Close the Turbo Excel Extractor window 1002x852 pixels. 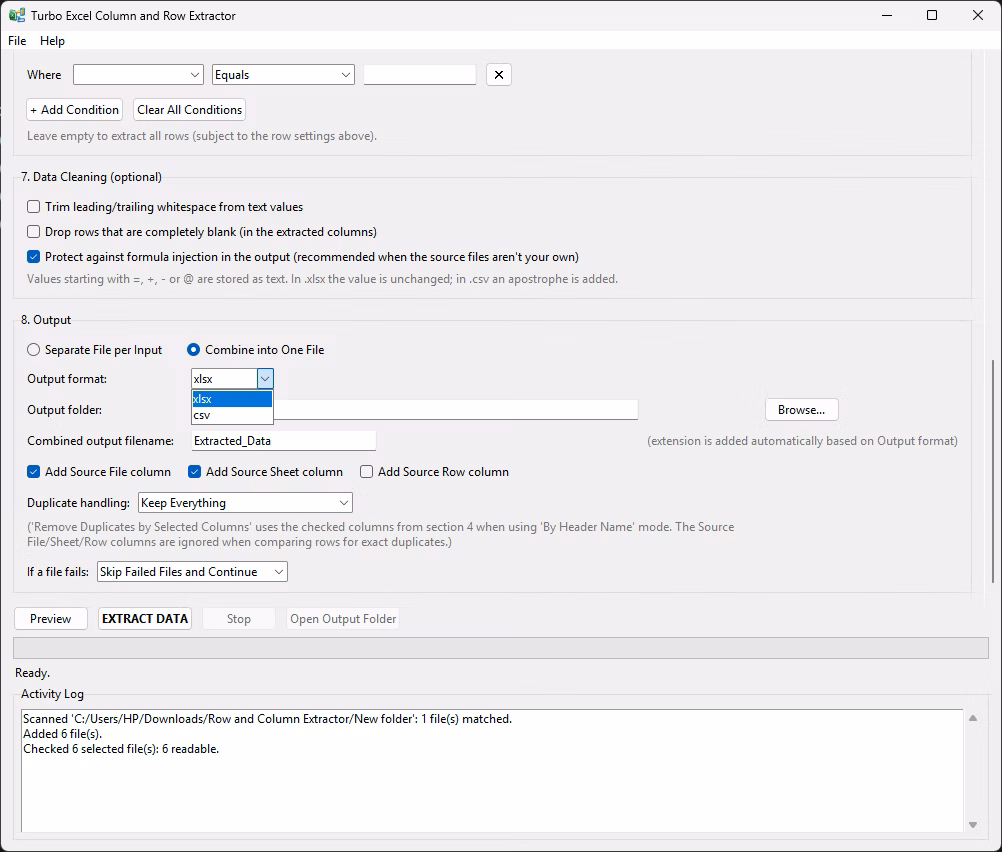point(978,15)
